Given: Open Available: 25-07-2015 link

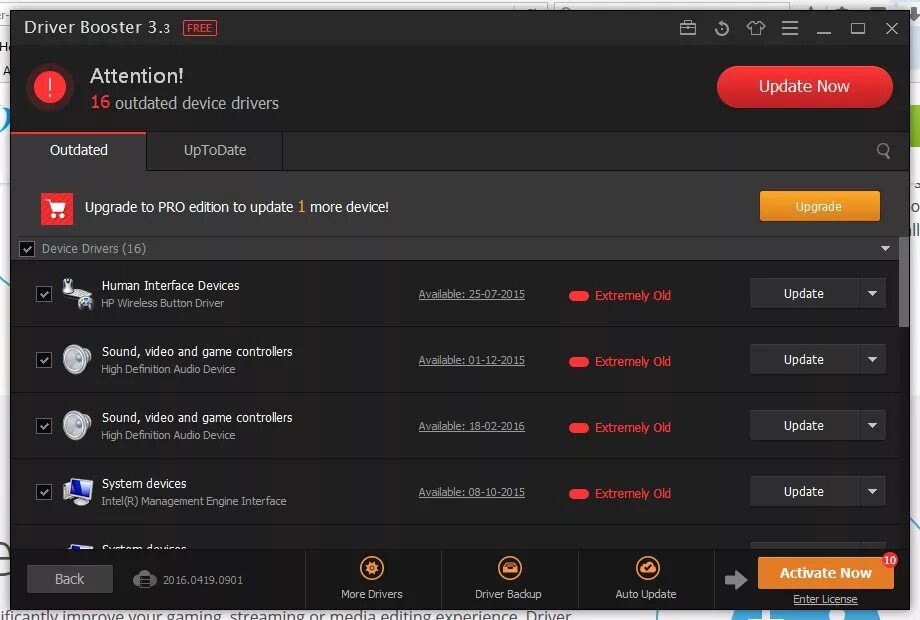Looking at the screenshot, I should click(x=472, y=294).
